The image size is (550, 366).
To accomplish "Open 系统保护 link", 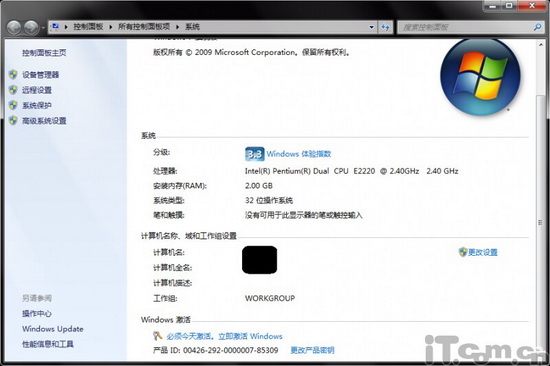I will 37,105.
